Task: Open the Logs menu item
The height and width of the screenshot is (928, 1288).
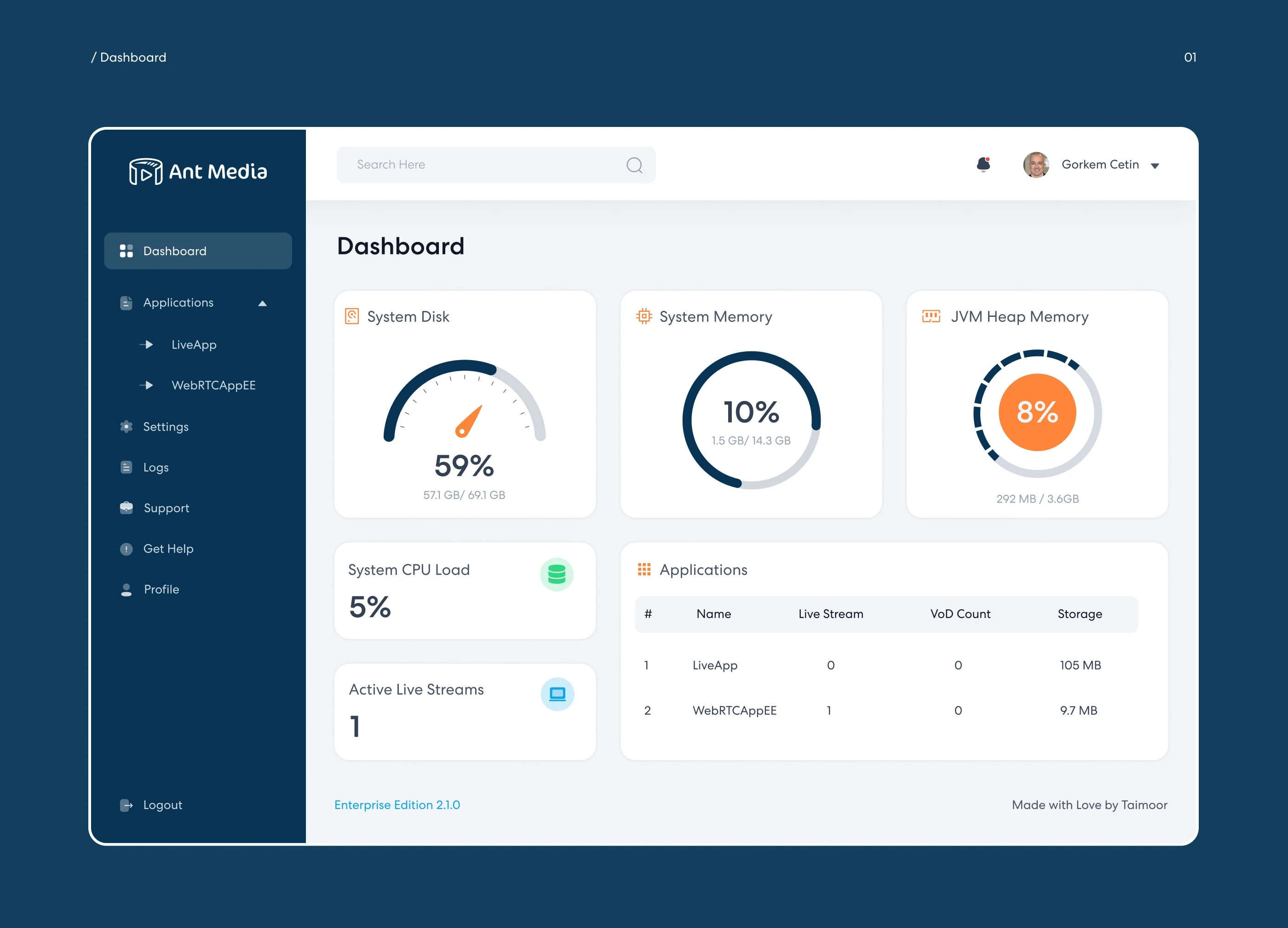Action: click(155, 468)
